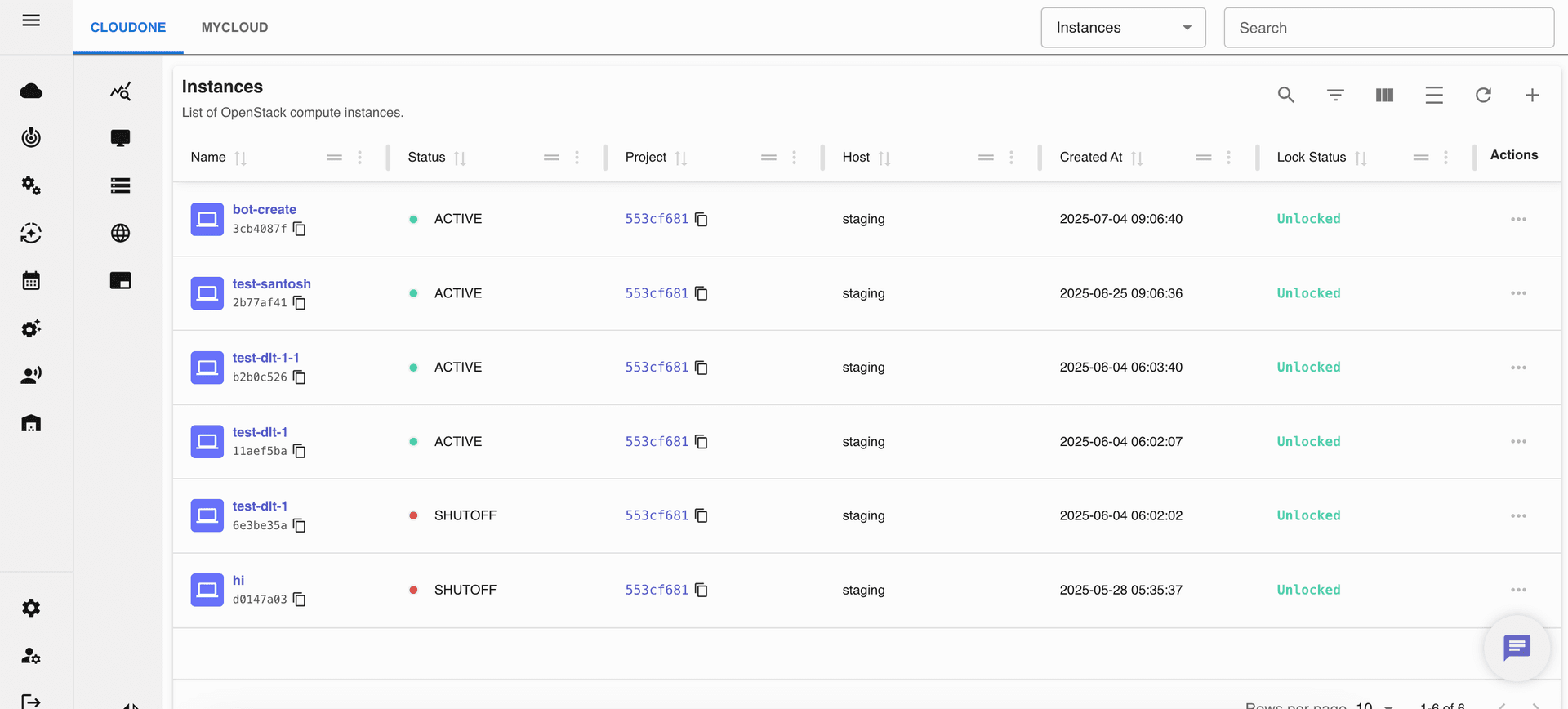Image resolution: width=1568 pixels, height=709 pixels.
Task: Focus the Search input field
Action: click(1388, 28)
